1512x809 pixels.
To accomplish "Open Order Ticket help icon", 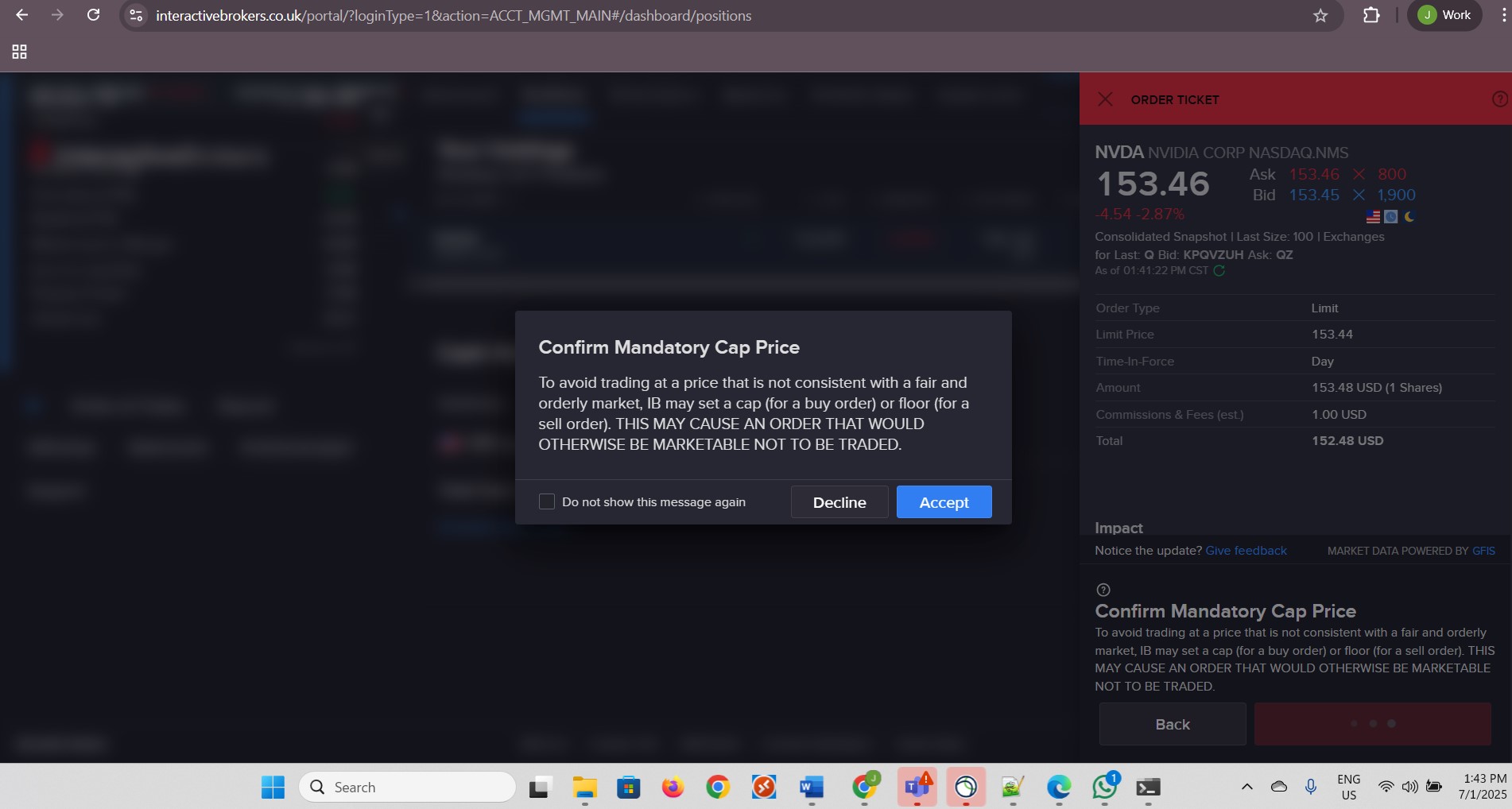I will coord(1500,99).
